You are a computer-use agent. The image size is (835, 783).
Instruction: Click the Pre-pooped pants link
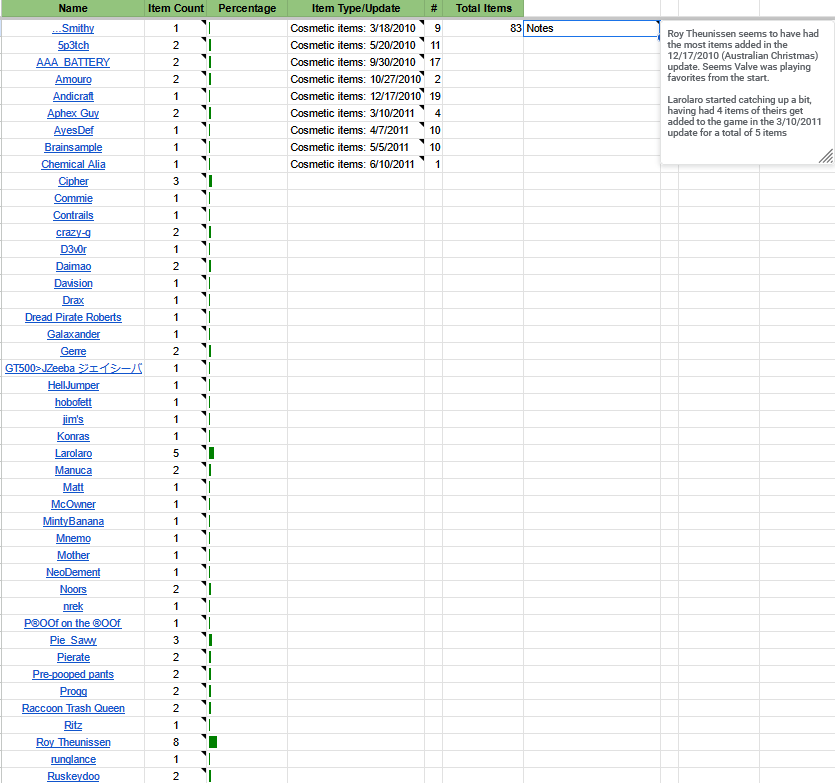click(73, 675)
